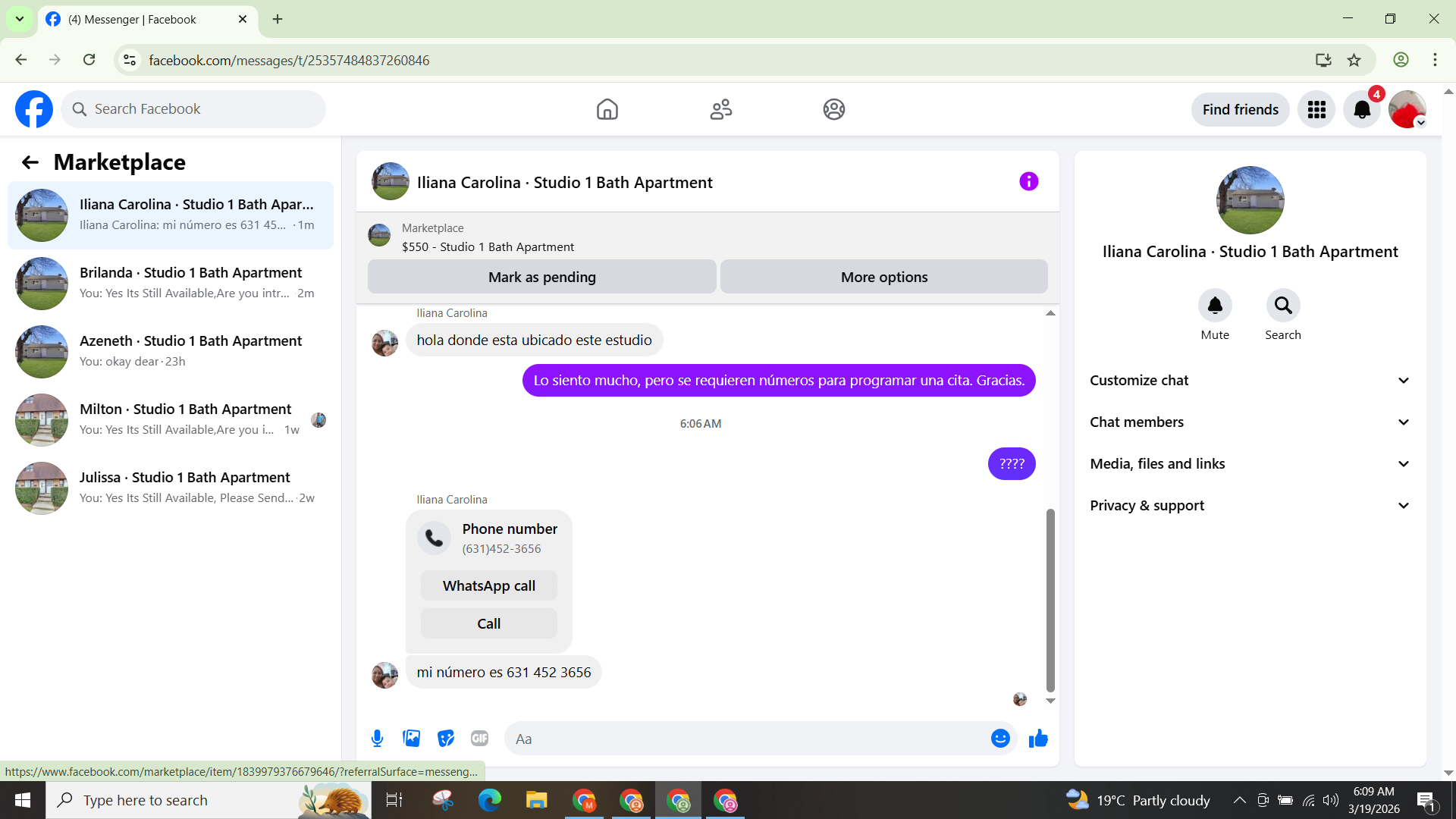Expand Chat members section
1456x819 pixels.
(x=1250, y=422)
